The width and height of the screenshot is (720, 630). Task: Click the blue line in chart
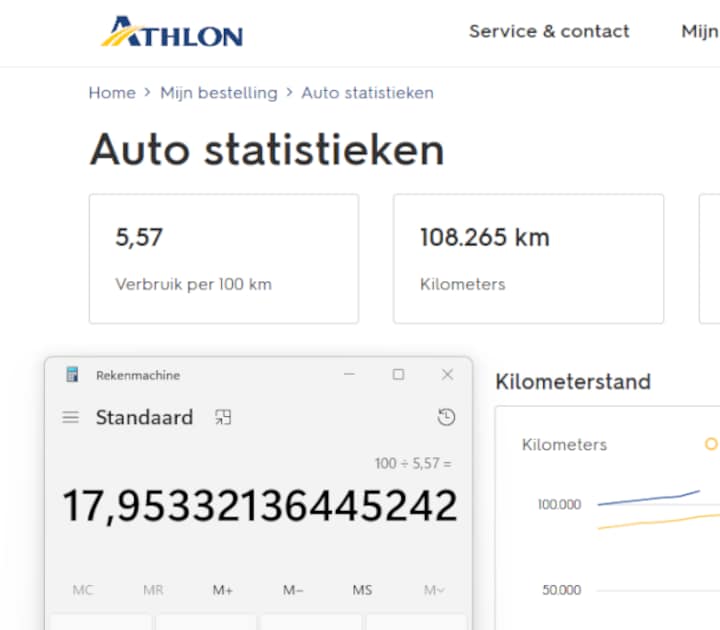648,499
